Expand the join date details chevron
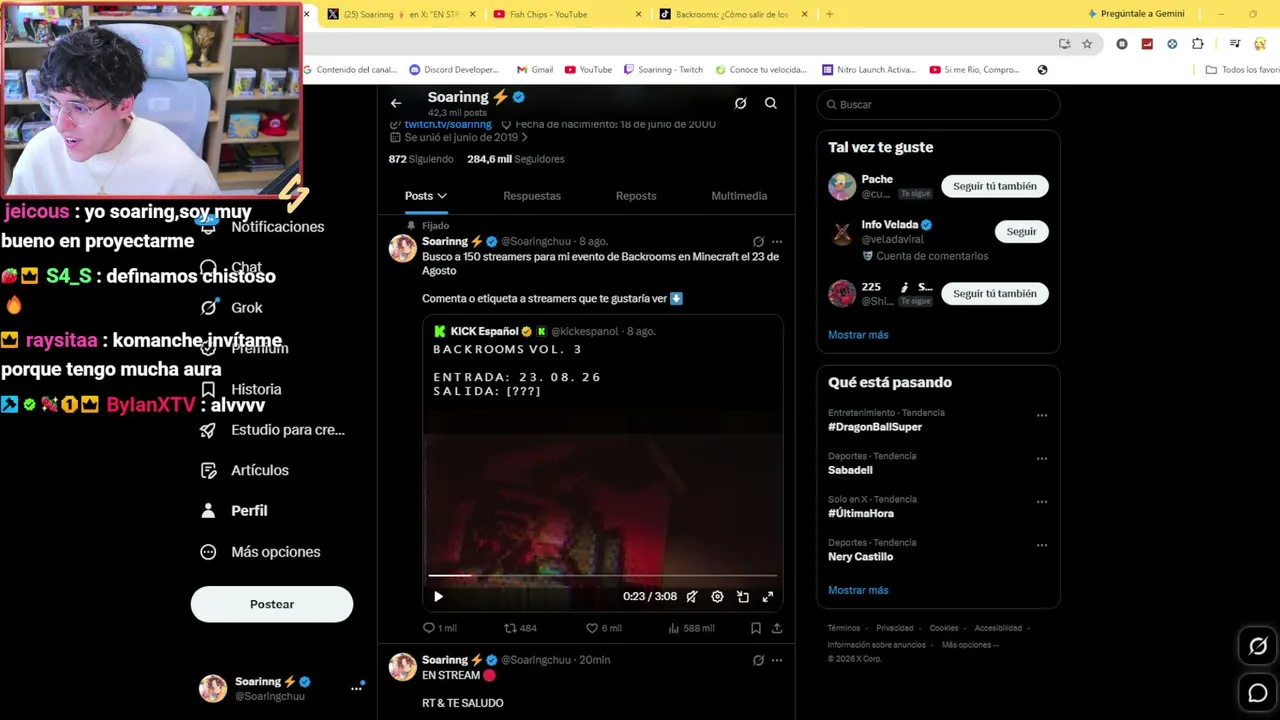The height and width of the screenshot is (720, 1280). click(524, 138)
